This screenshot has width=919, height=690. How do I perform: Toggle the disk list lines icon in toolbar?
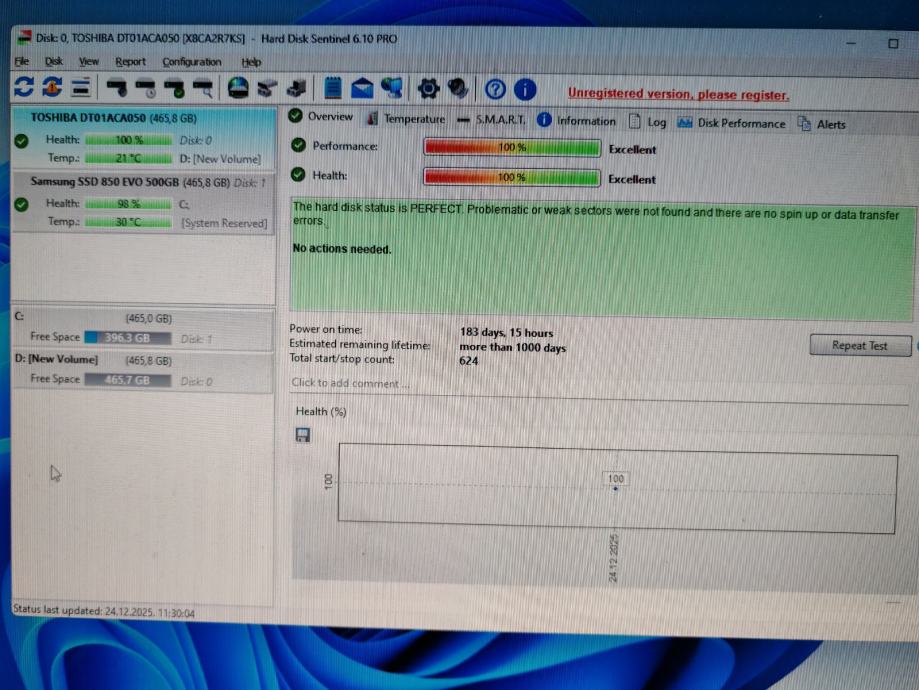pyautogui.click(x=80, y=87)
